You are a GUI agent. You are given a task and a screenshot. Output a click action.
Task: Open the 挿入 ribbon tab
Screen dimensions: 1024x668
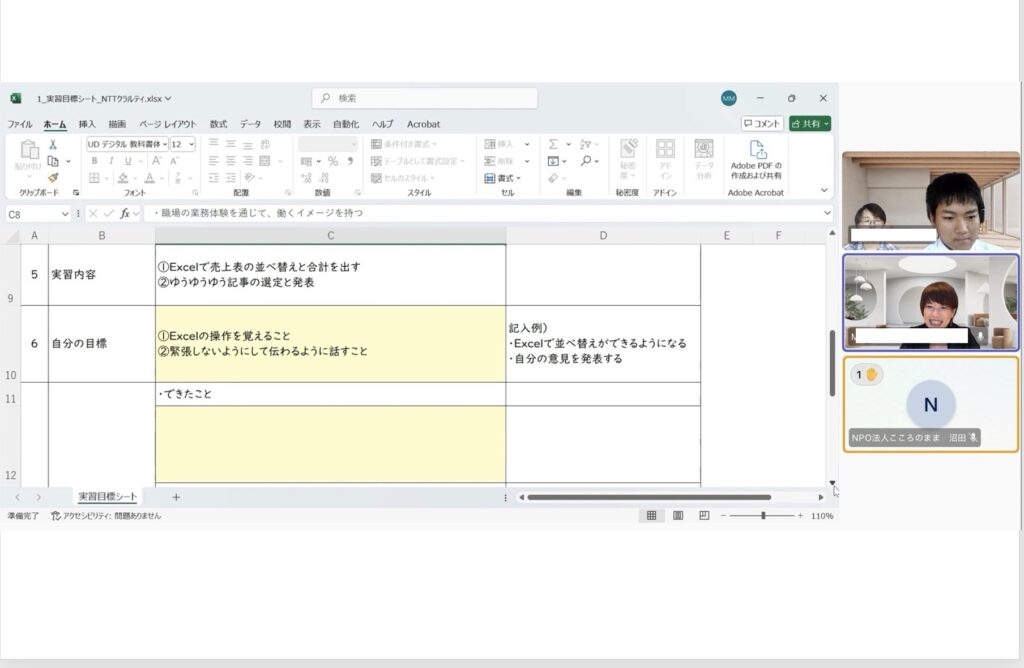click(87, 124)
